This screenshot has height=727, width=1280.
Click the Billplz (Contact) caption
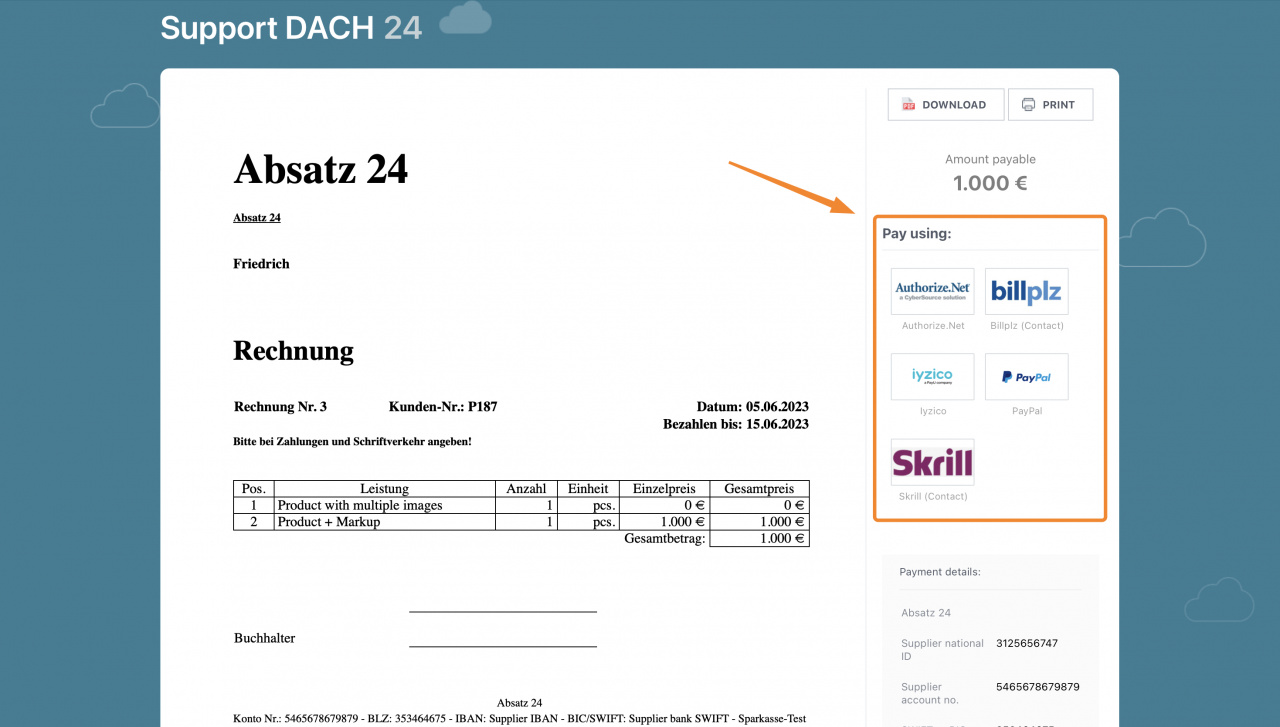tap(1026, 326)
